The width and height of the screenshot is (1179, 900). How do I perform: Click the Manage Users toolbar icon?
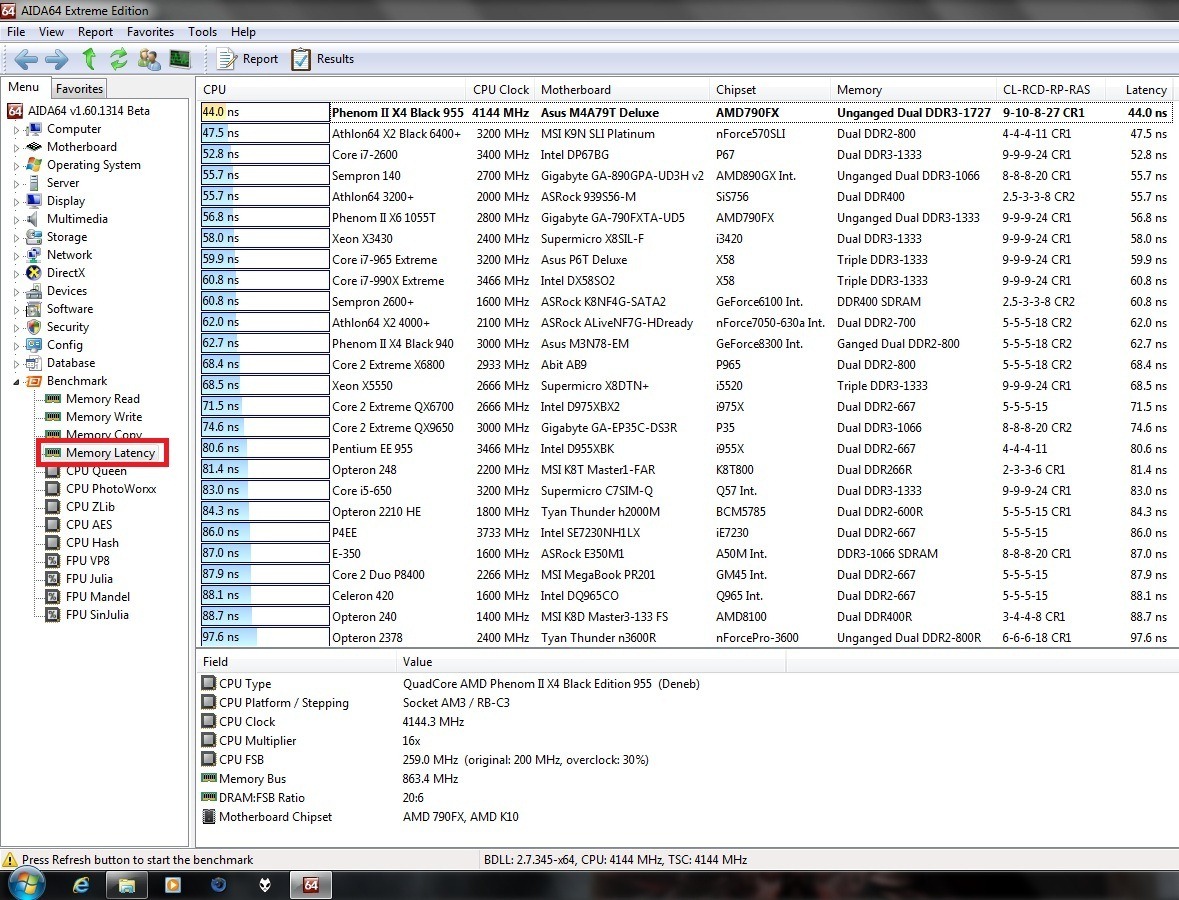[149, 59]
